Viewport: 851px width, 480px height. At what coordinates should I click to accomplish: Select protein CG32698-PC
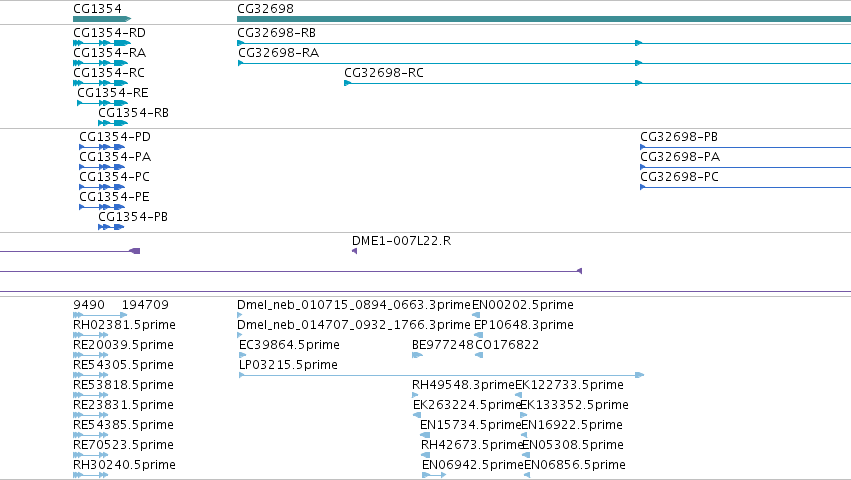(679, 177)
